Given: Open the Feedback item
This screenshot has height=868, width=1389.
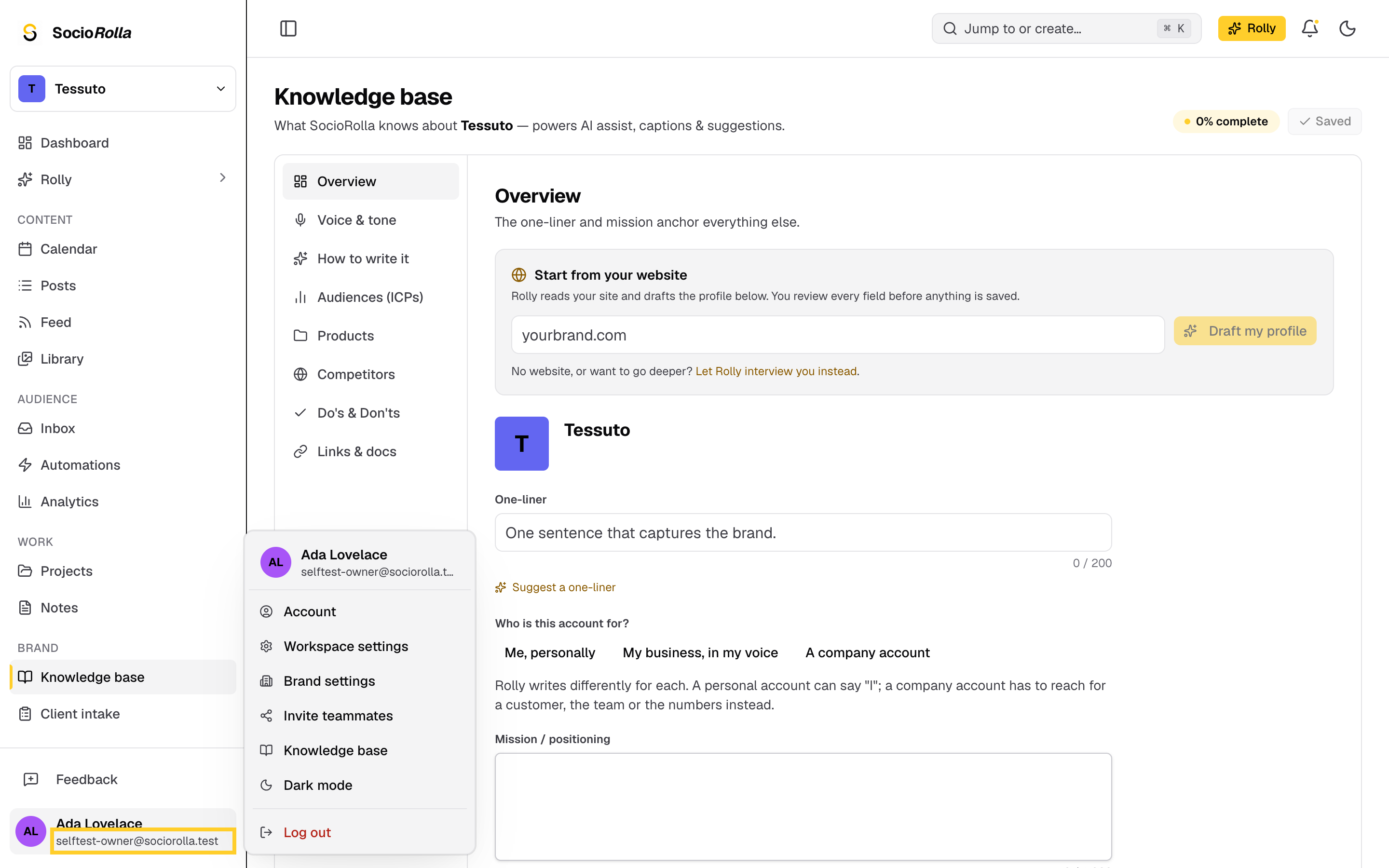Looking at the screenshot, I should [123, 779].
